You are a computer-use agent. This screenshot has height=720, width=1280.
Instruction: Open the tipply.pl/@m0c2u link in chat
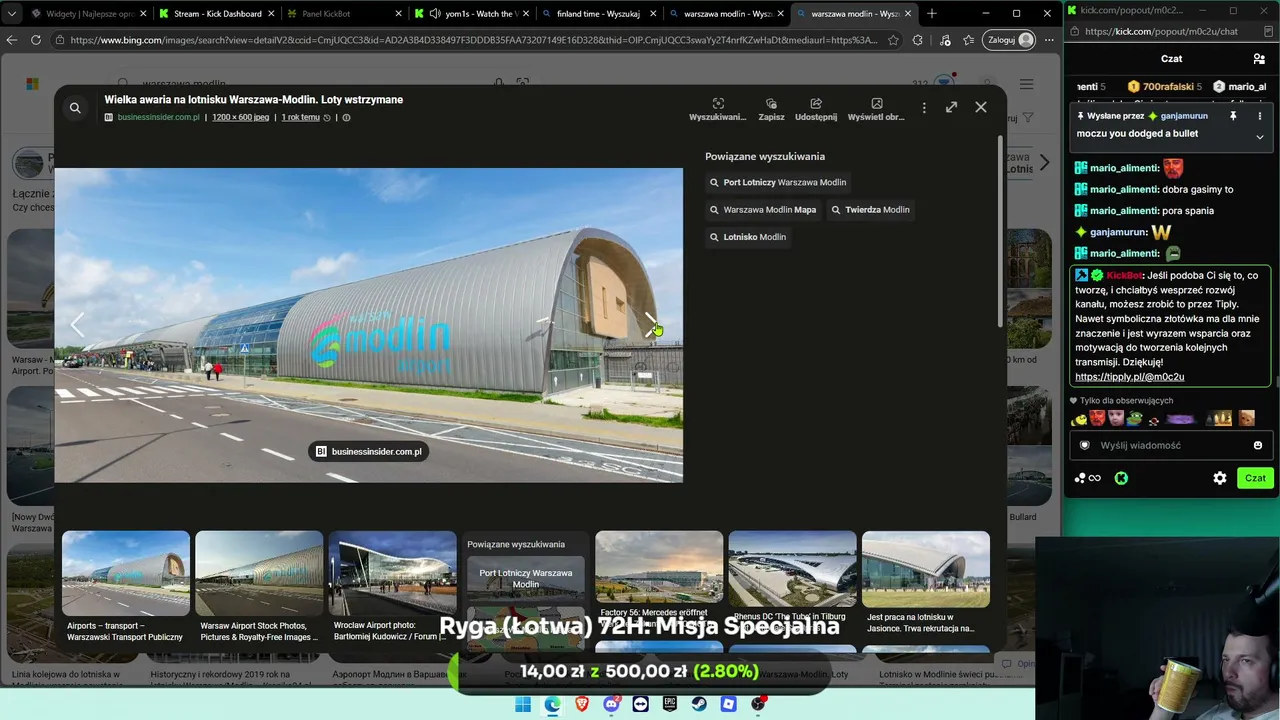tap(1129, 377)
